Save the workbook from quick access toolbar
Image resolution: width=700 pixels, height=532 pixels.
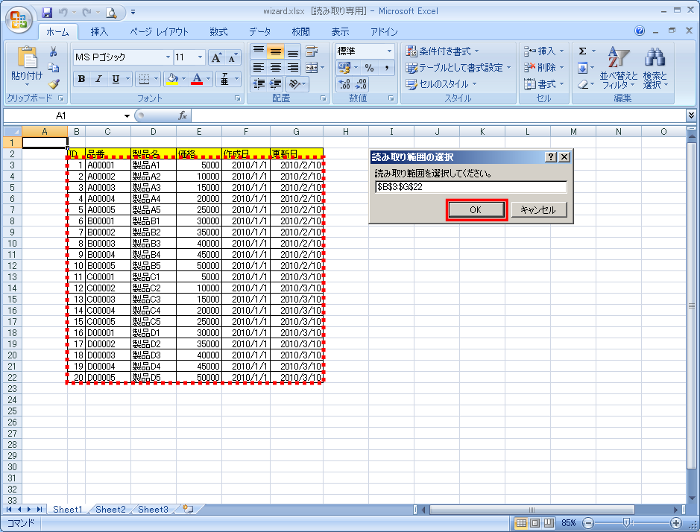tap(47, 12)
